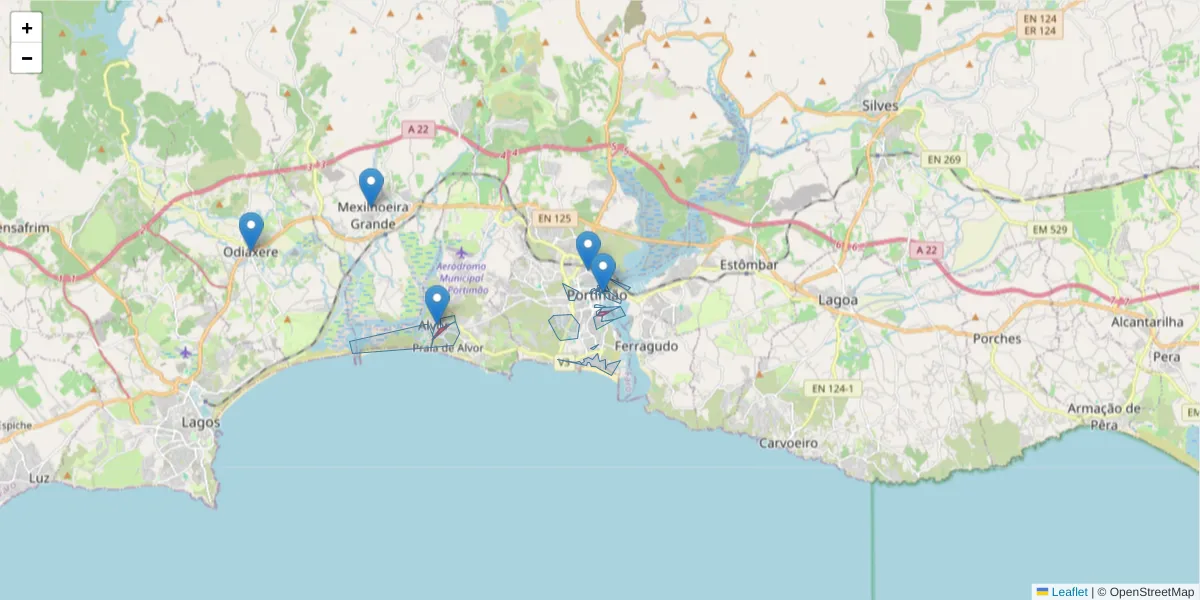Click the airport icon north of Lagos
1200x600 pixels.
point(186,352)
